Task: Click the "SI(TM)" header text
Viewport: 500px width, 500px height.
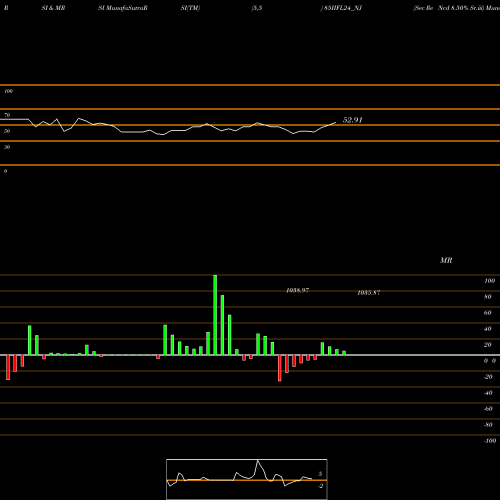Action: tap(190, 8)
